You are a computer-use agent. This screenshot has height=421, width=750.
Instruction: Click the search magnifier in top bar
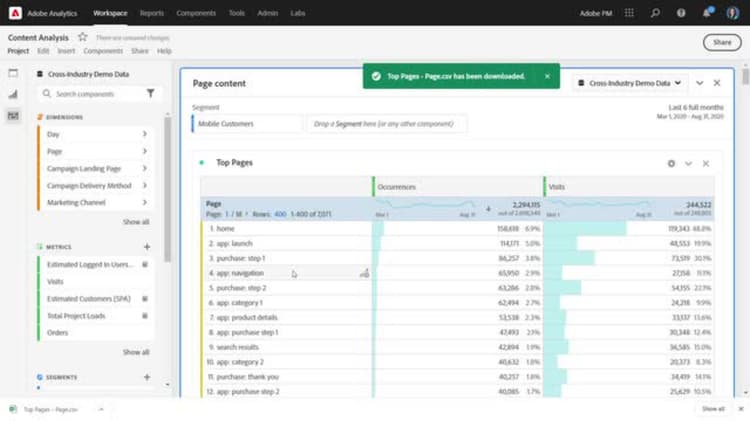pyautogui.click(x=655, y=13)
